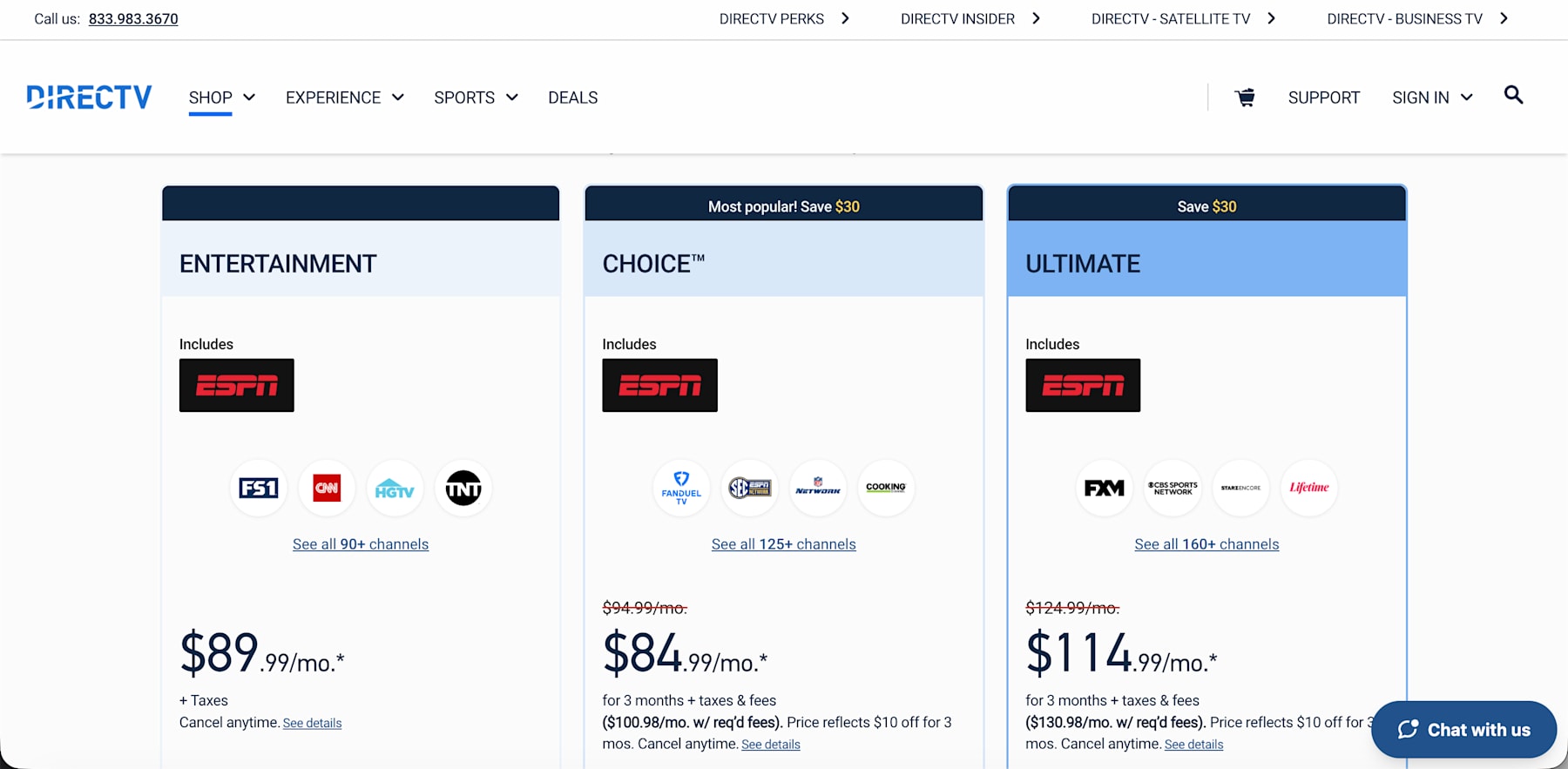Select the CNN channel icon

(x=327, y=489)
